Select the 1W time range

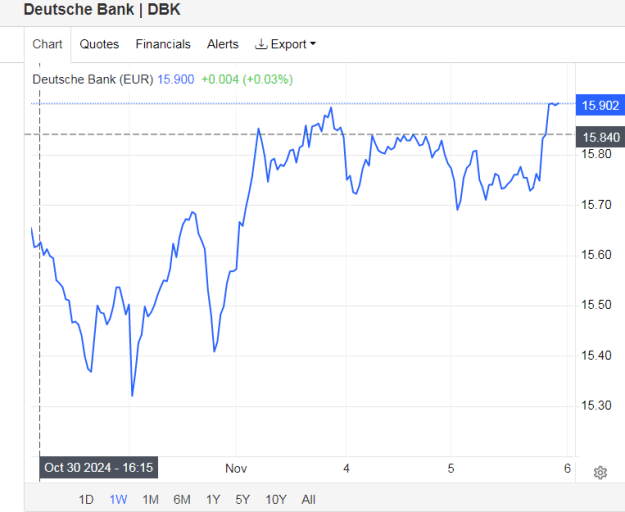(118, 499)
